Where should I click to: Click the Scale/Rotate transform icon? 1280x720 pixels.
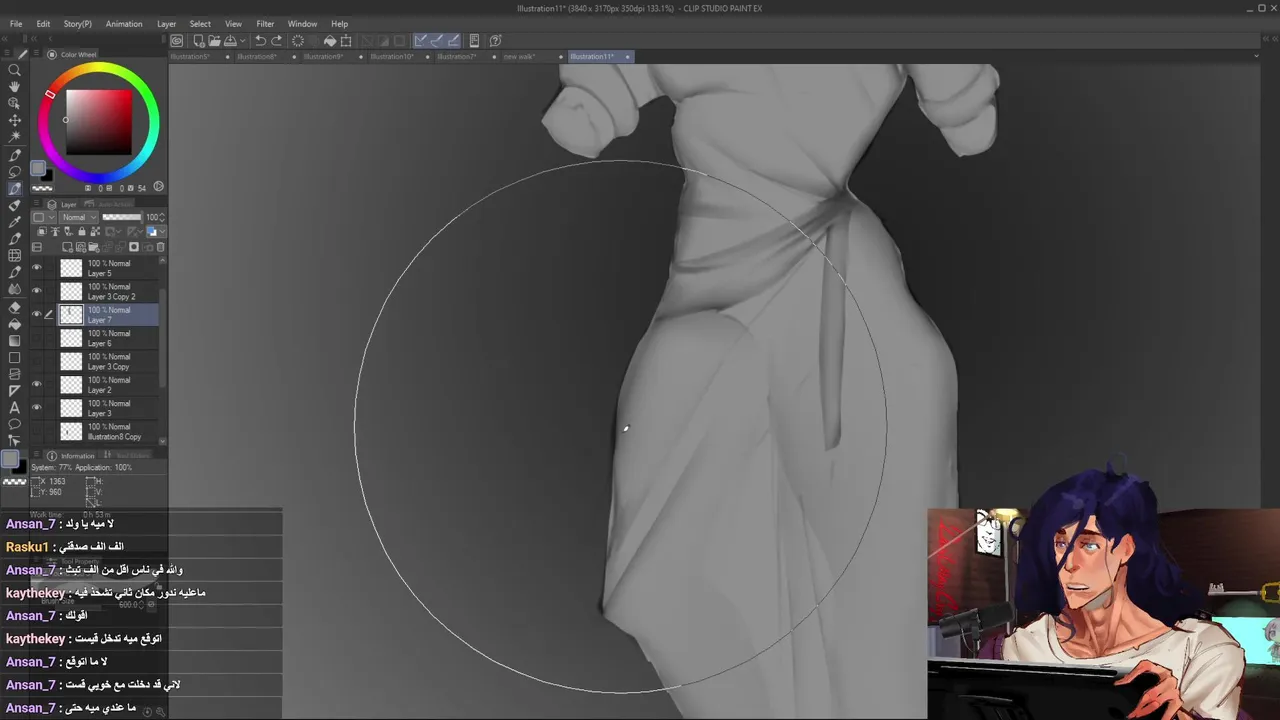pos(346,41)
